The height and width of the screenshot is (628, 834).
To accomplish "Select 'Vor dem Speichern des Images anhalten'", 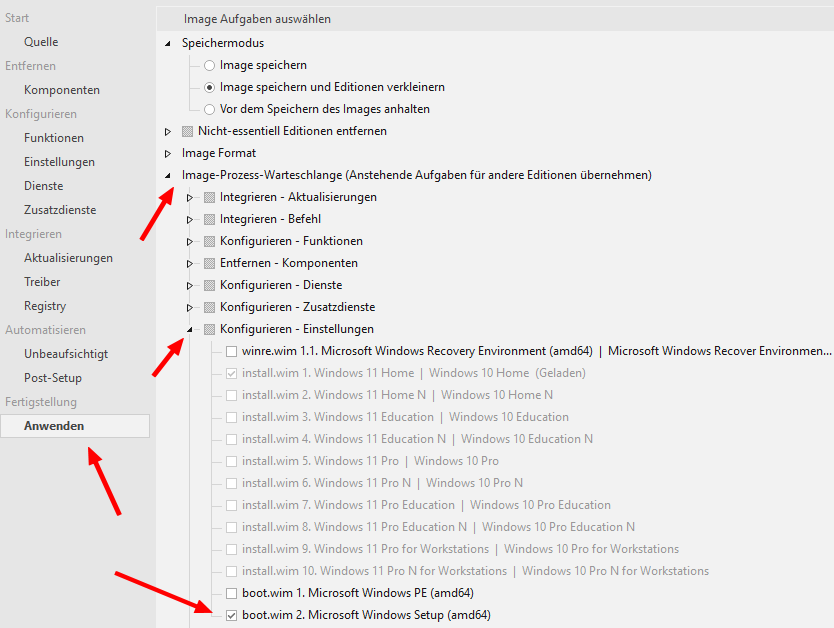I will point(210,109).
